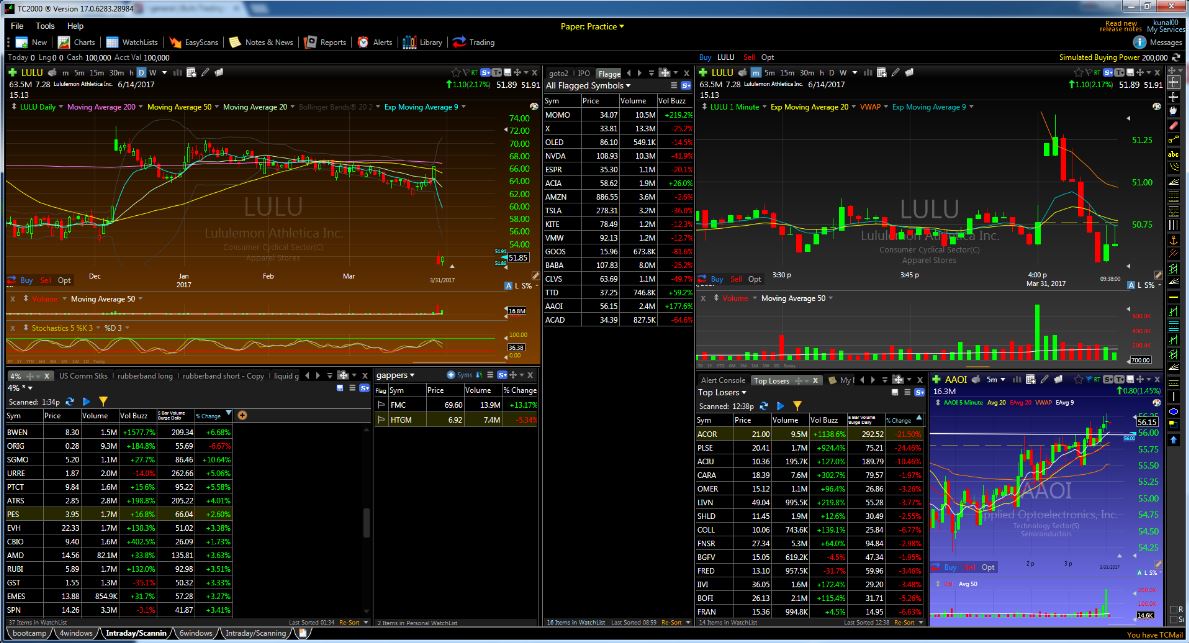Image resolution: width=1189 pixels, height=643 pixels.
Task: Open the New layout button
Action: pos(31,42)
